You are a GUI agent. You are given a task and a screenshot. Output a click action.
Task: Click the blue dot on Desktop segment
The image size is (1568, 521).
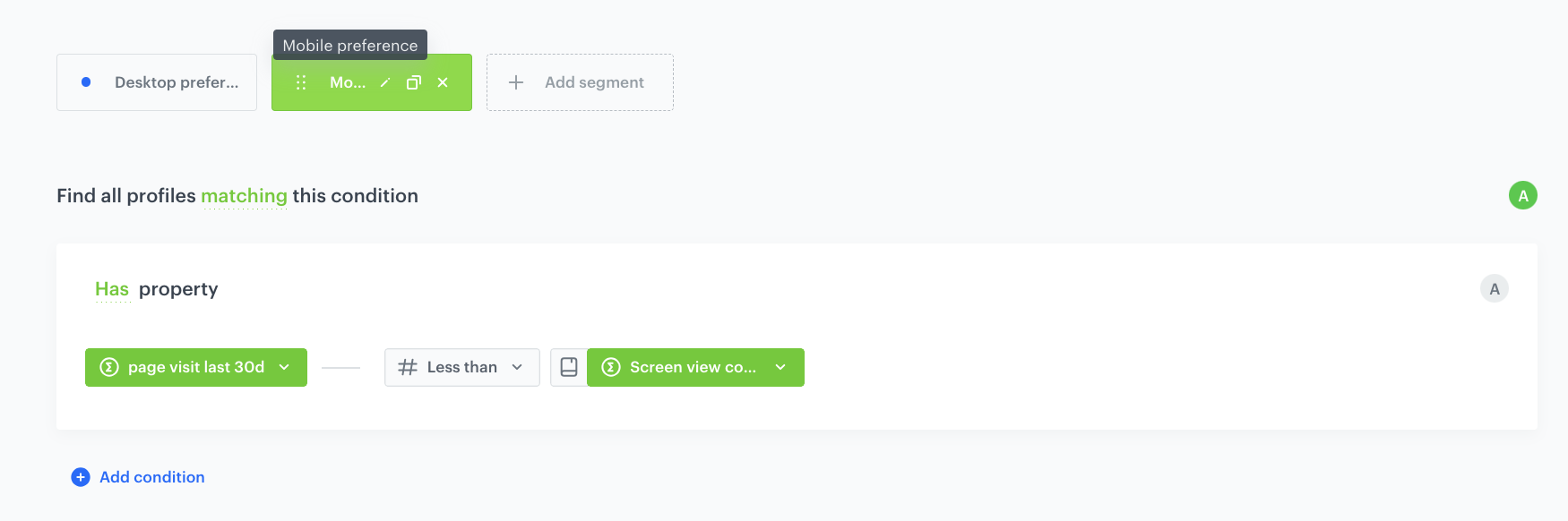point(86,82)
